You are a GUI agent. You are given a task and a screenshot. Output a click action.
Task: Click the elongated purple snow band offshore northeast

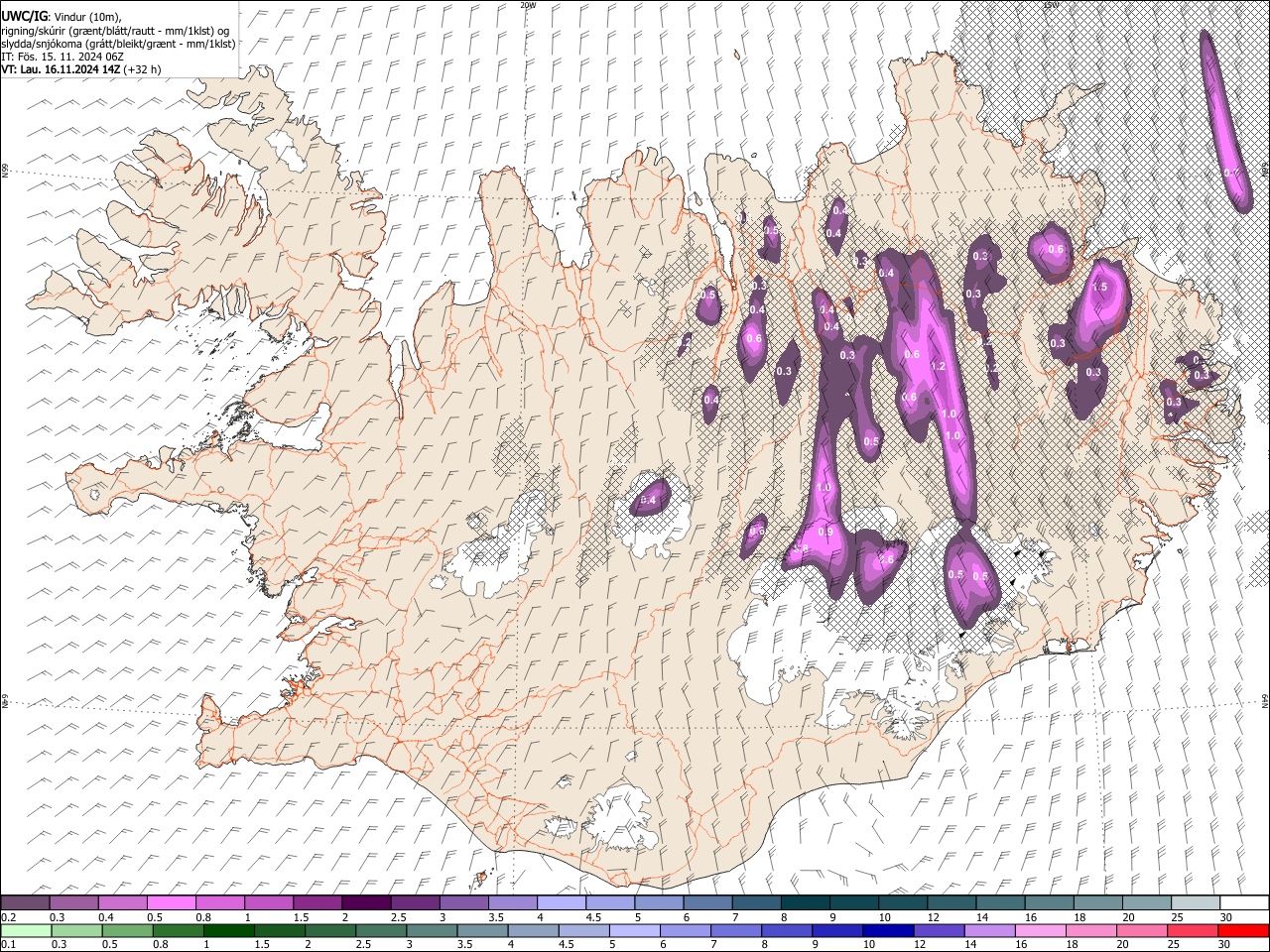click(x=1226, y=120)
